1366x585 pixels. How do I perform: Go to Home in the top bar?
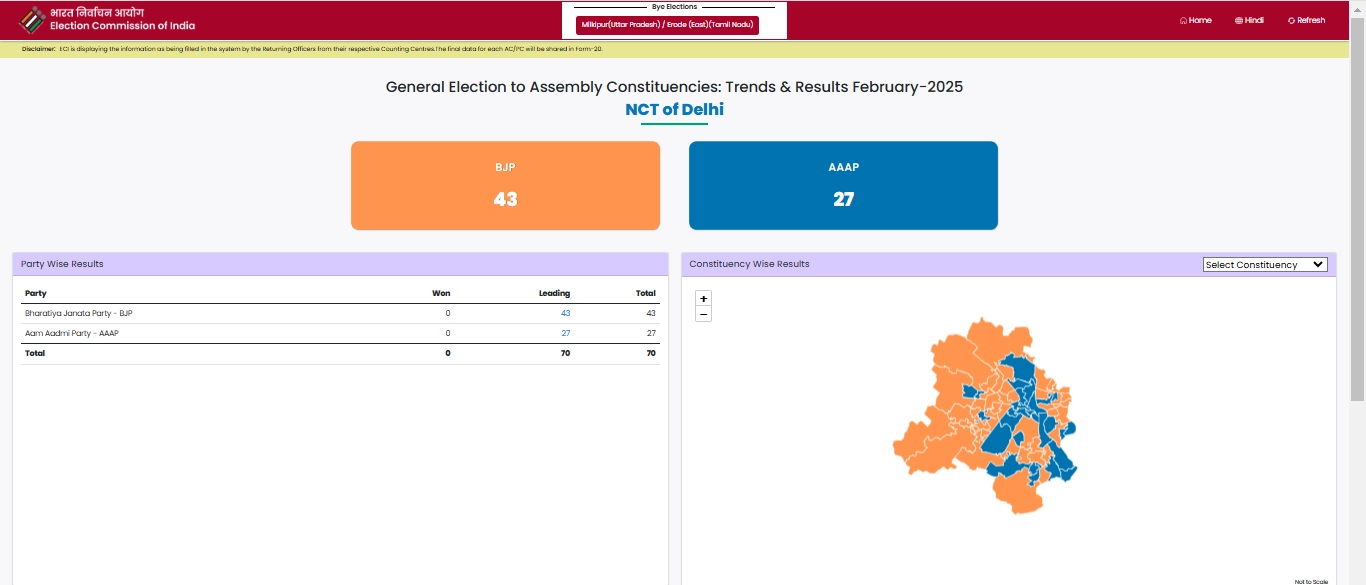tap(1195, 20)
